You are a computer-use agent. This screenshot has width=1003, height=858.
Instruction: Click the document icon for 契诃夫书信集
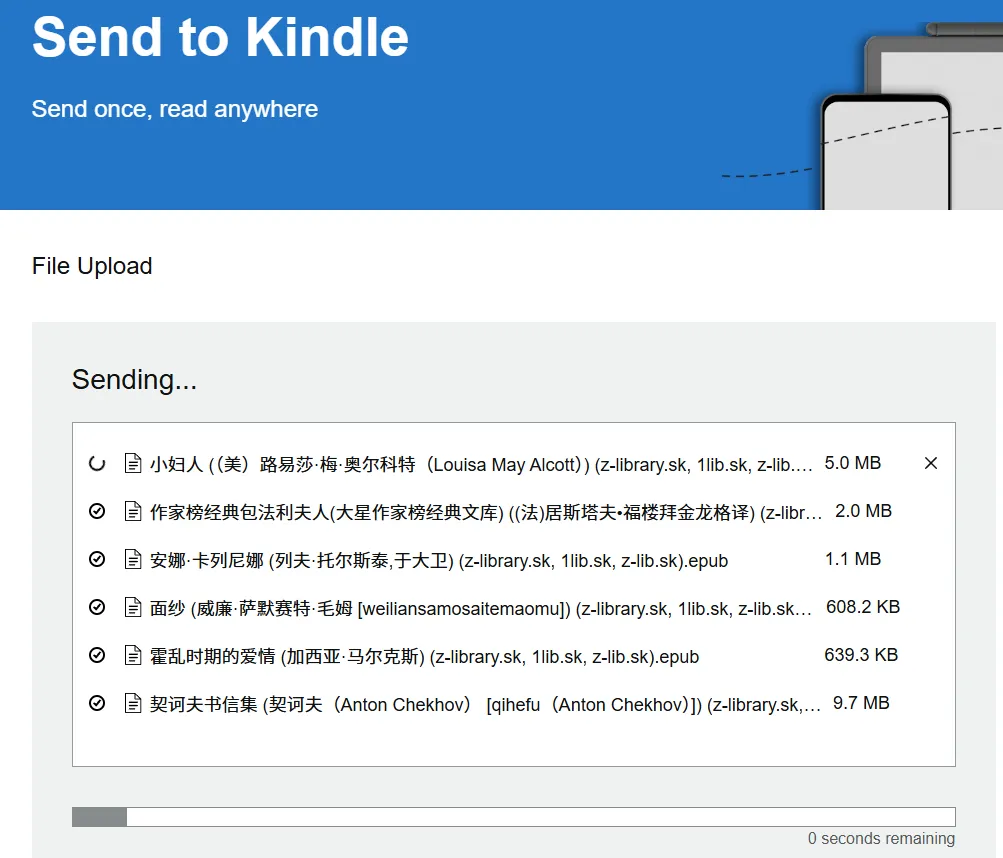tap(132, 703)
